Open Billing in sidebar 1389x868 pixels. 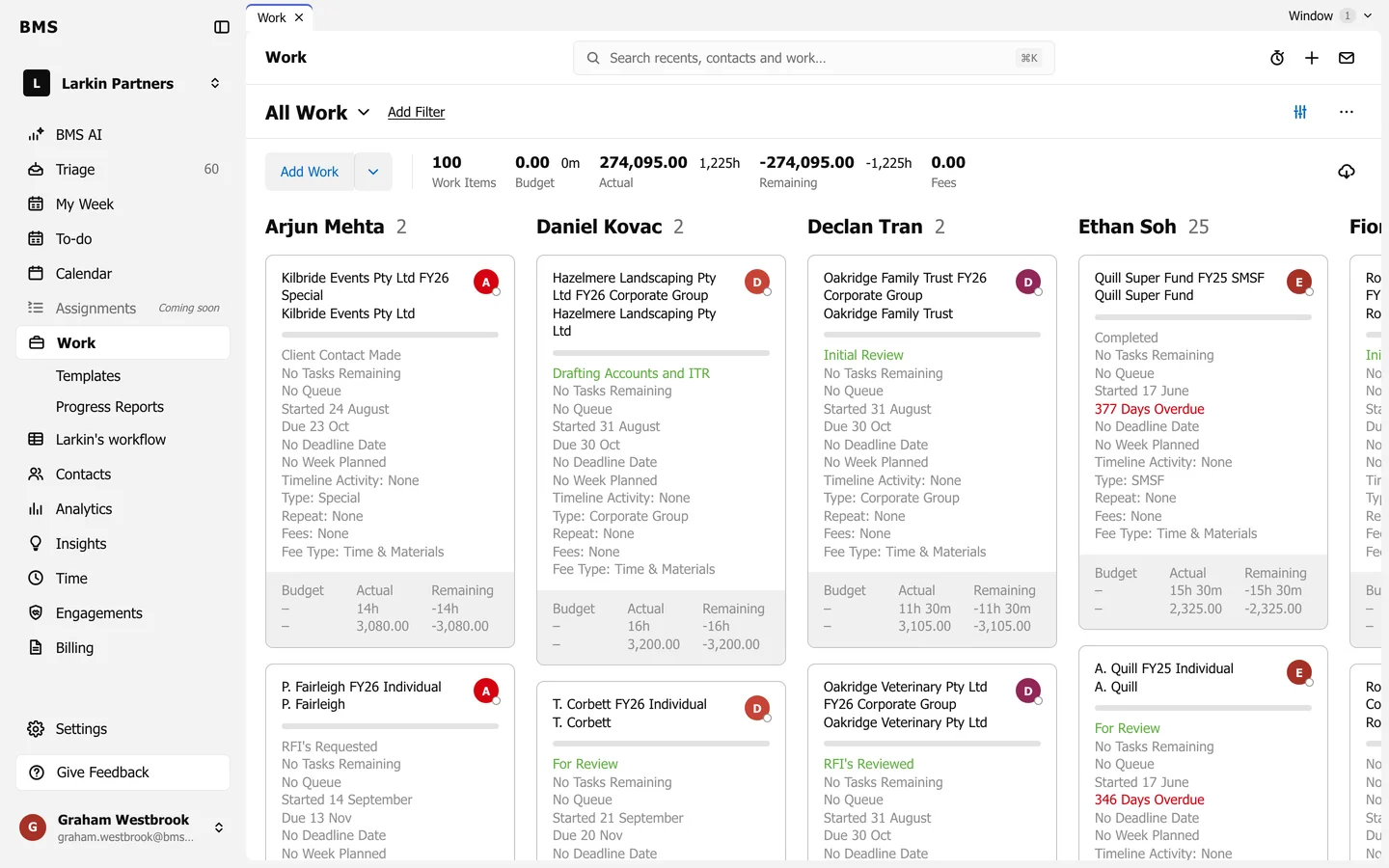pyautogui.click(x=123, y=648)
